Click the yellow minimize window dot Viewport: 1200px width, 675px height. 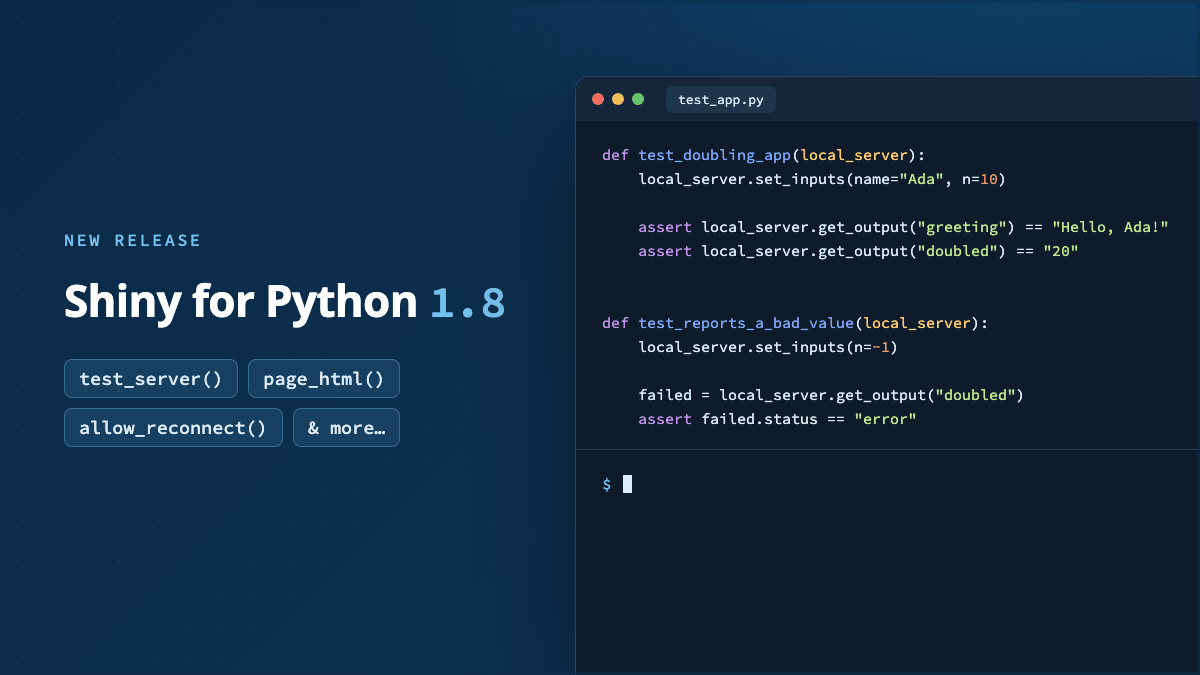pyautogui.click(x=618, y=99)
